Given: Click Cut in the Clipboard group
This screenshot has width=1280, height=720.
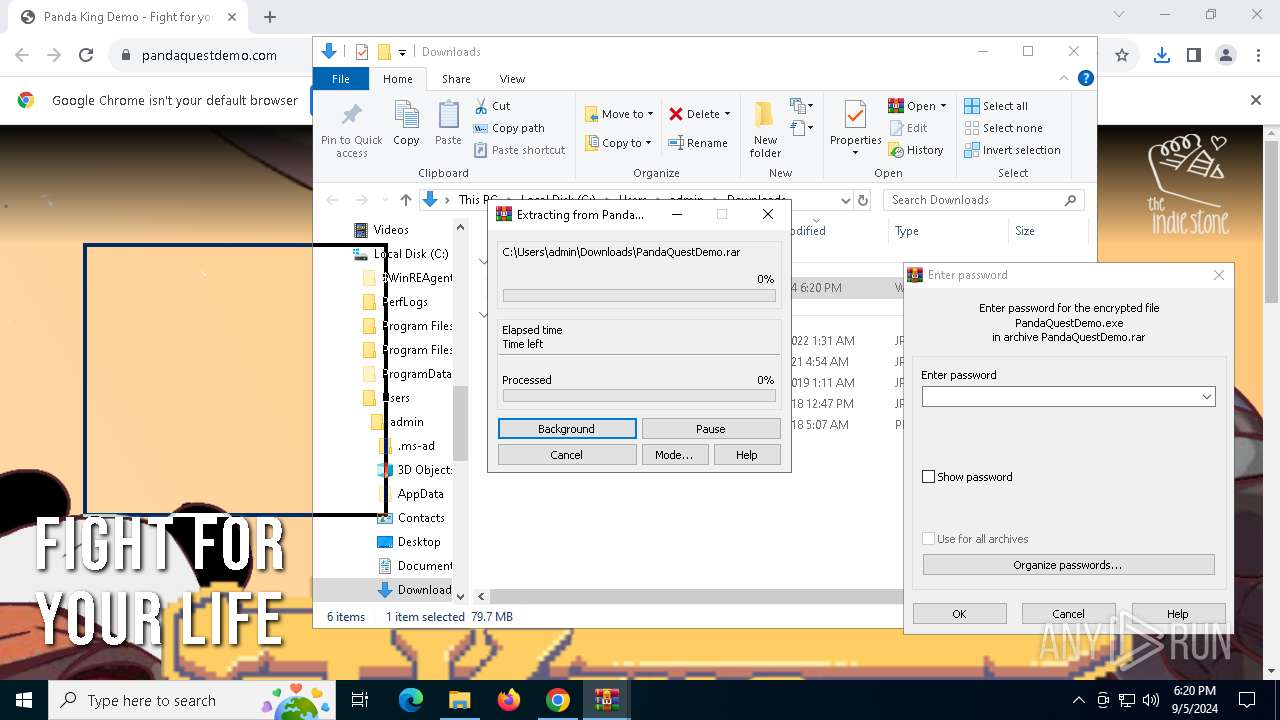Looking at the screenshot, I should [492, 106].
